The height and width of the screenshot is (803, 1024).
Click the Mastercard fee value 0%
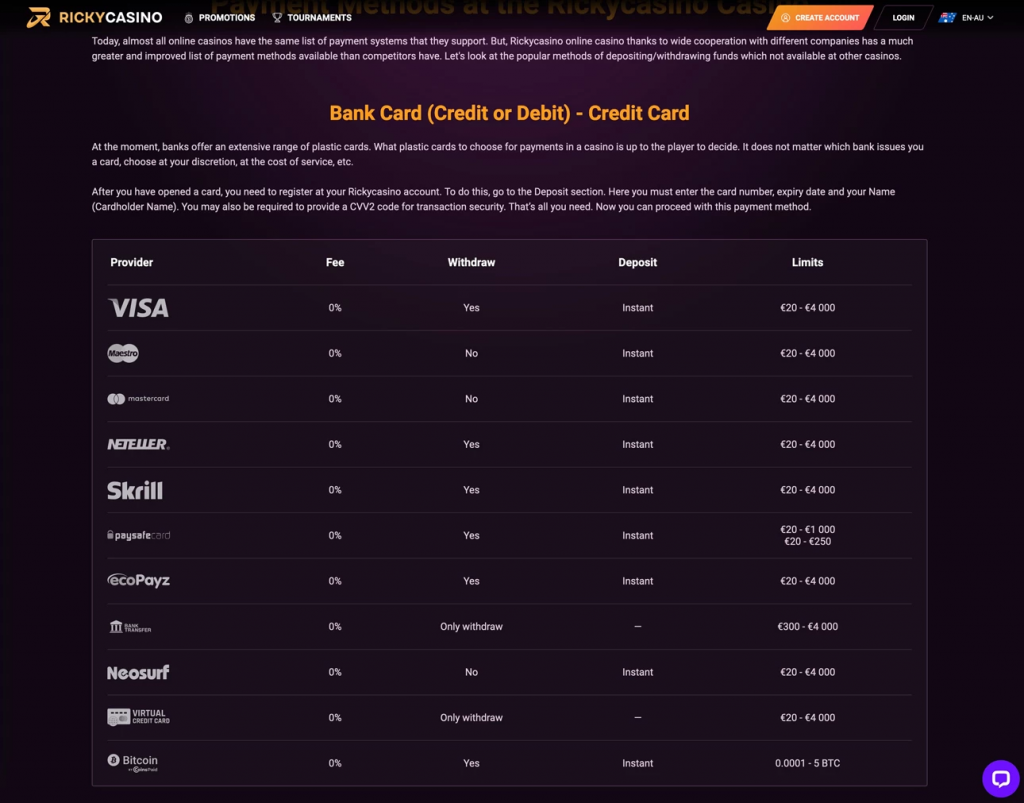(335, 399)
